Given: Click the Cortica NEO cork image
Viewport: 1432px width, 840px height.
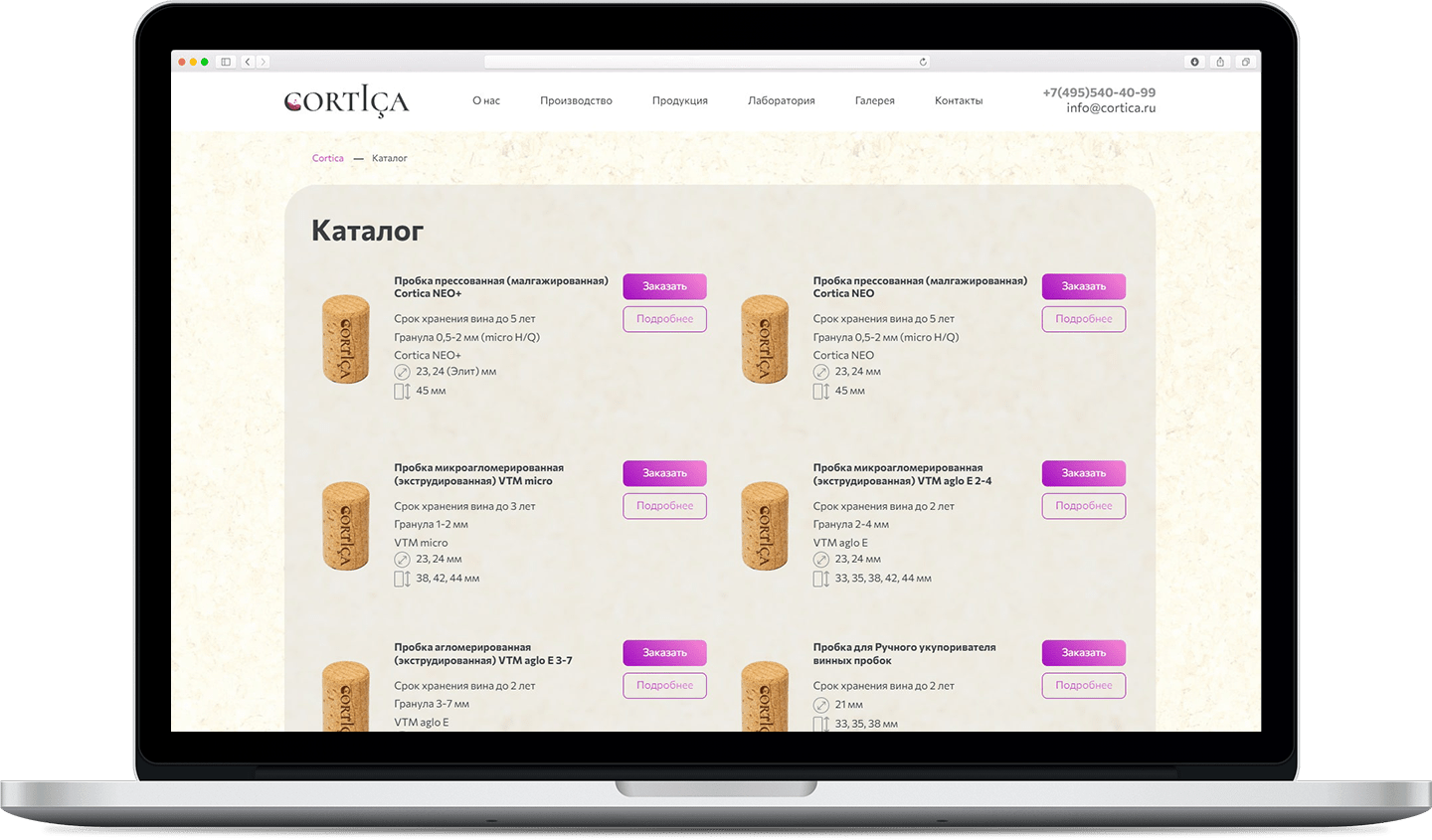Looking at the screenshot, I should 765,339.
